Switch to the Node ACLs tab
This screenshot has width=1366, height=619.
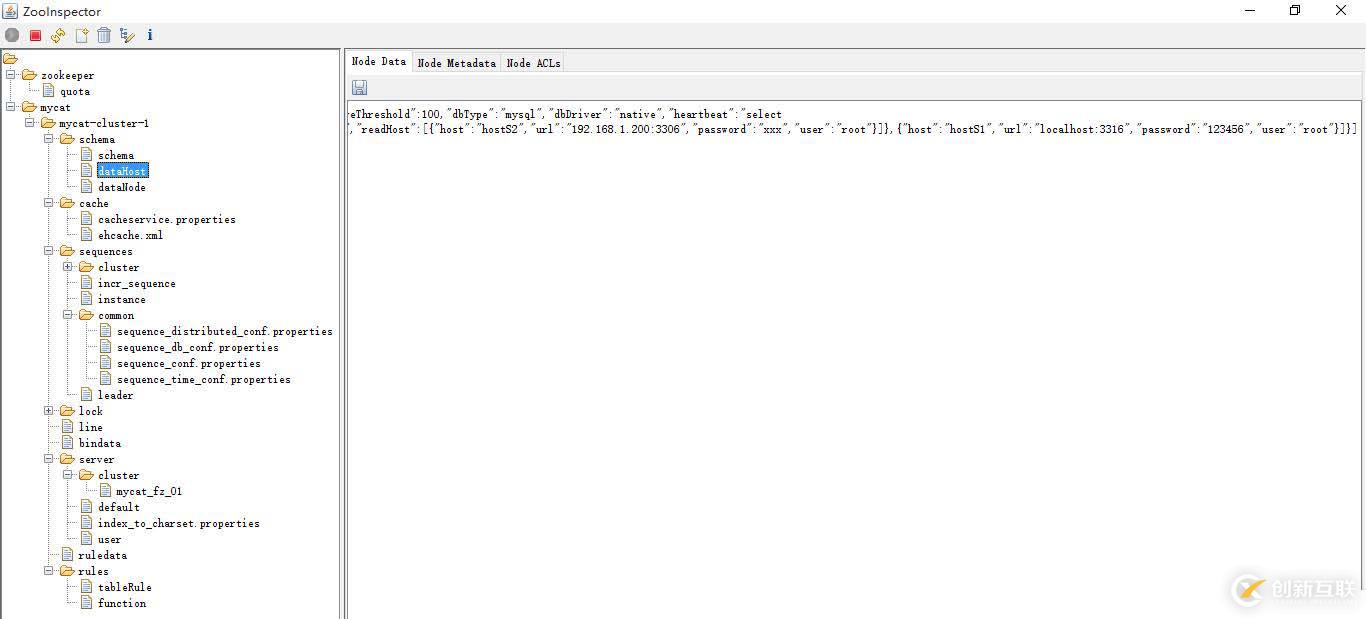[533, 63]
